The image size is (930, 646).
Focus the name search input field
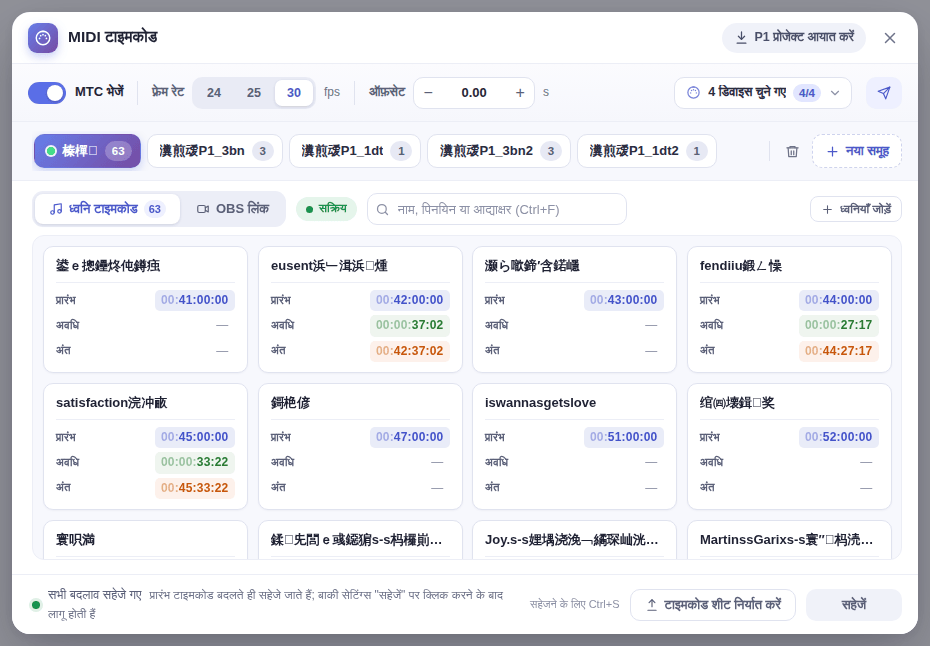(497, 209)
